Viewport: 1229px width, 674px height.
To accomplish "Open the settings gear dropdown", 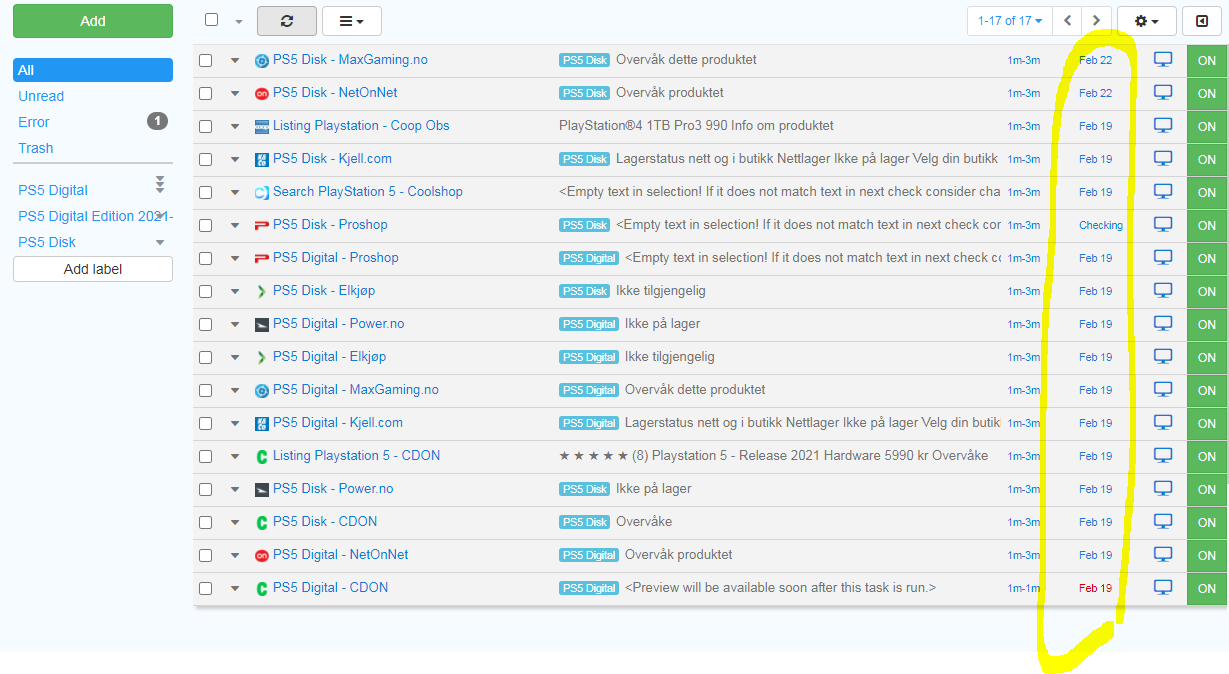I will 1146,21.
